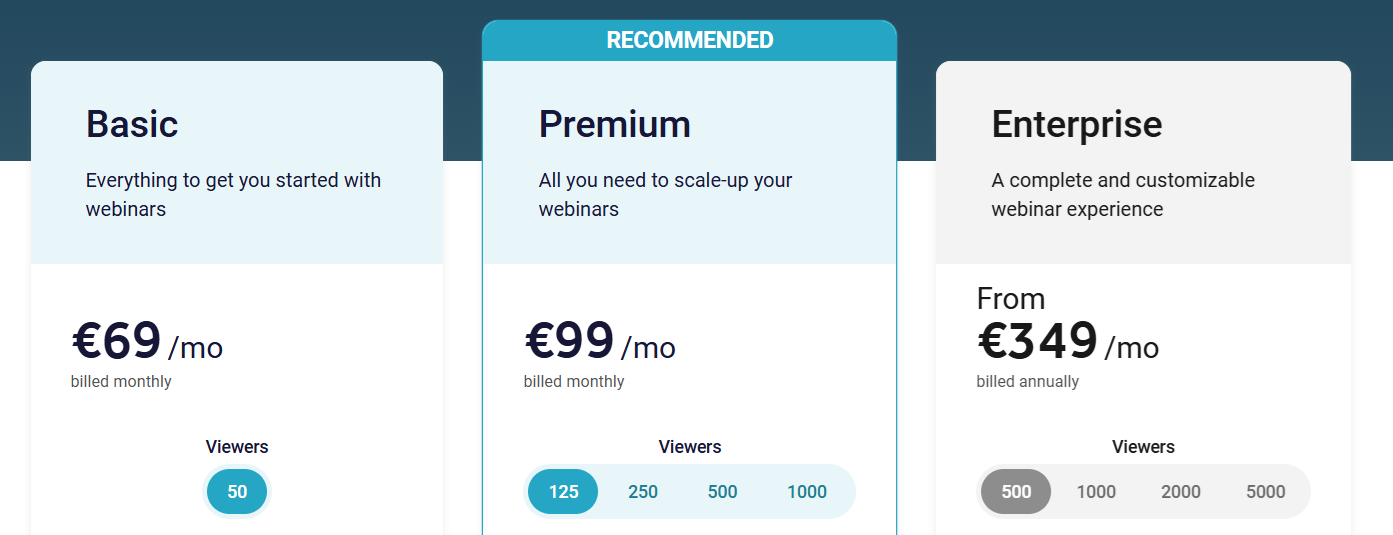Click the "billed annually" note under Enterprise
1393x535 pixels.
(x=1027, y=382)
